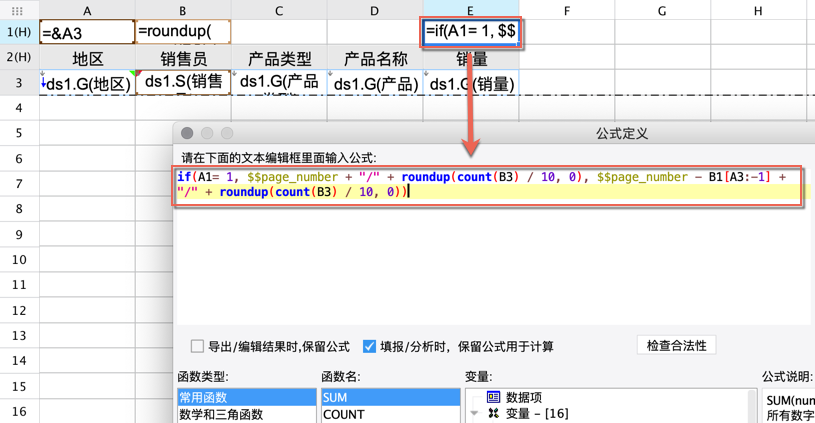Image resolution: width=815 pixels, height=423 pixels.
Task: Click row header 16
Action: (19, 411)
